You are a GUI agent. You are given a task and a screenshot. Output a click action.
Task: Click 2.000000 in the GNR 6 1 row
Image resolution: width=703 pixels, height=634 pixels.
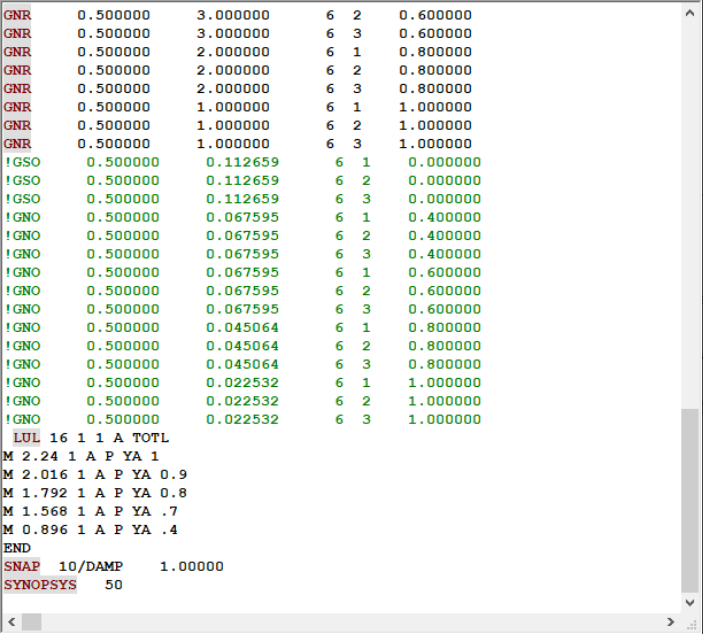[x=233, y=52]
